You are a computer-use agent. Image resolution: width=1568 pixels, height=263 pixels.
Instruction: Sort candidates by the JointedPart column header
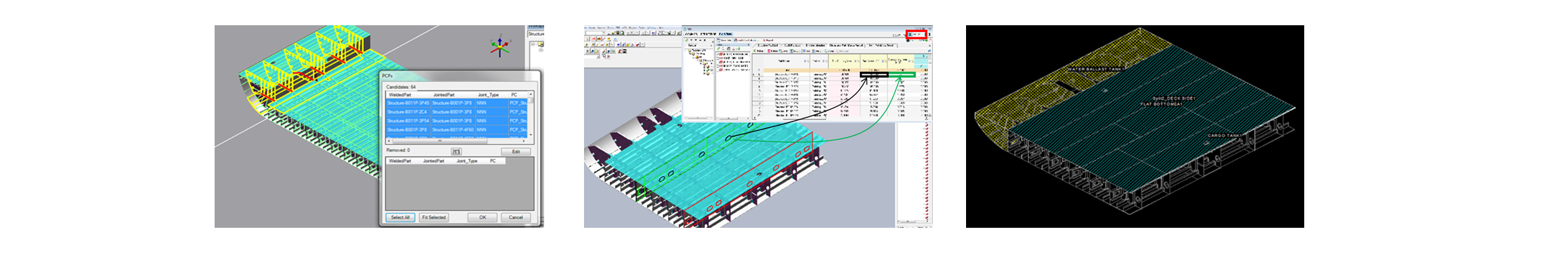coord(444,95)
